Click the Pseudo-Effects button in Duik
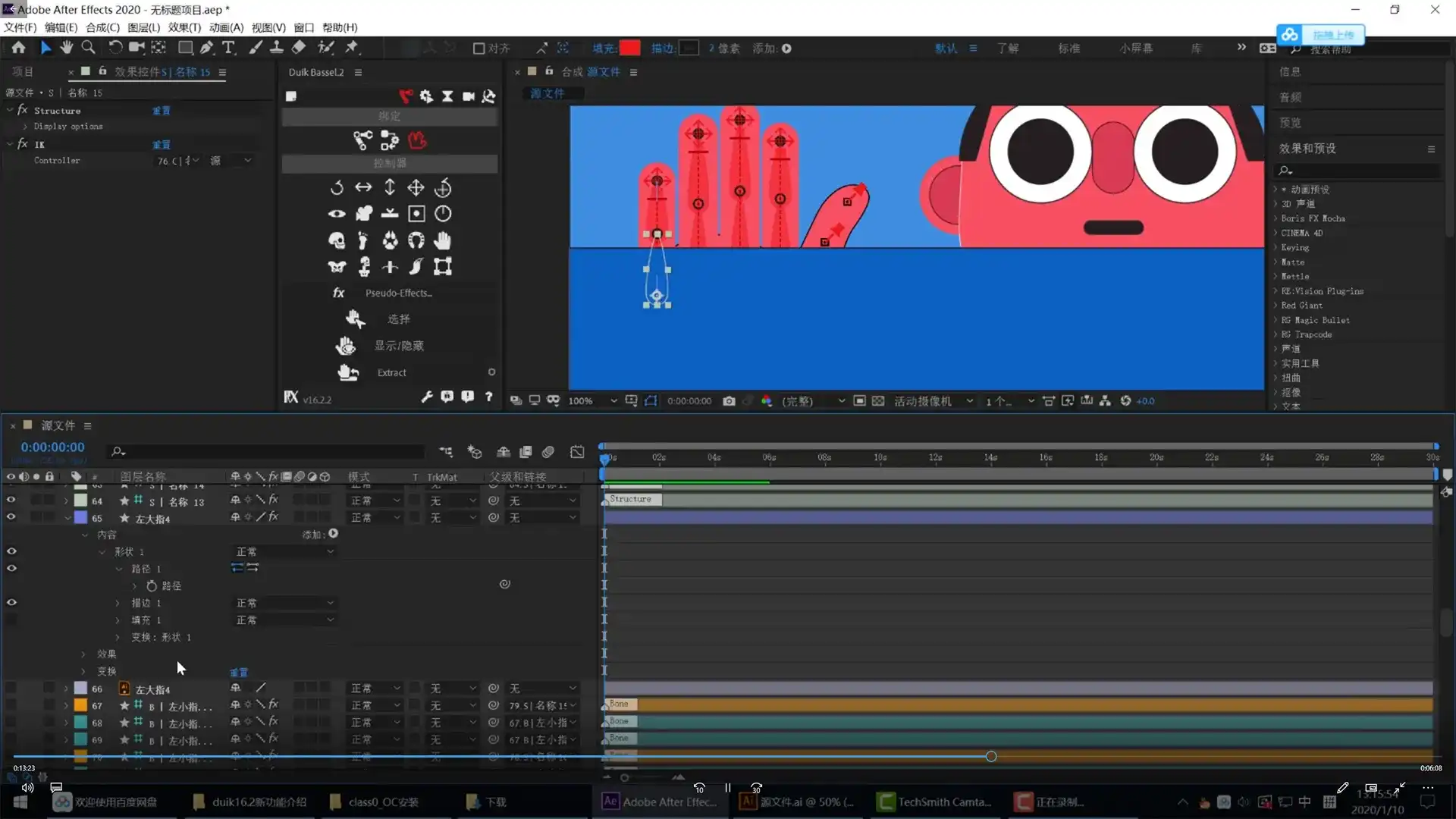Screen dimensions: 1456x819 pyautogui.click(x=398, y=293)
